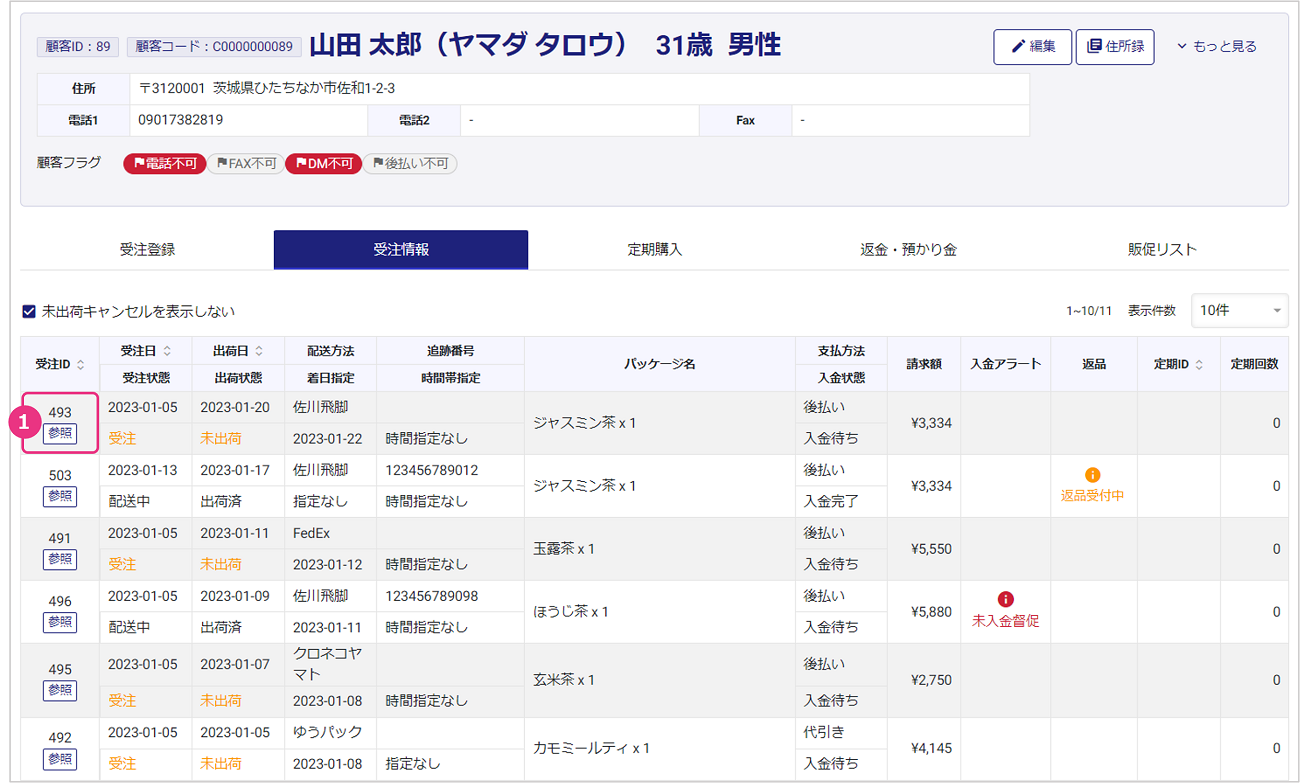
Task: Toggle the 電話不可 customer flag
Action: coord(164,164)
